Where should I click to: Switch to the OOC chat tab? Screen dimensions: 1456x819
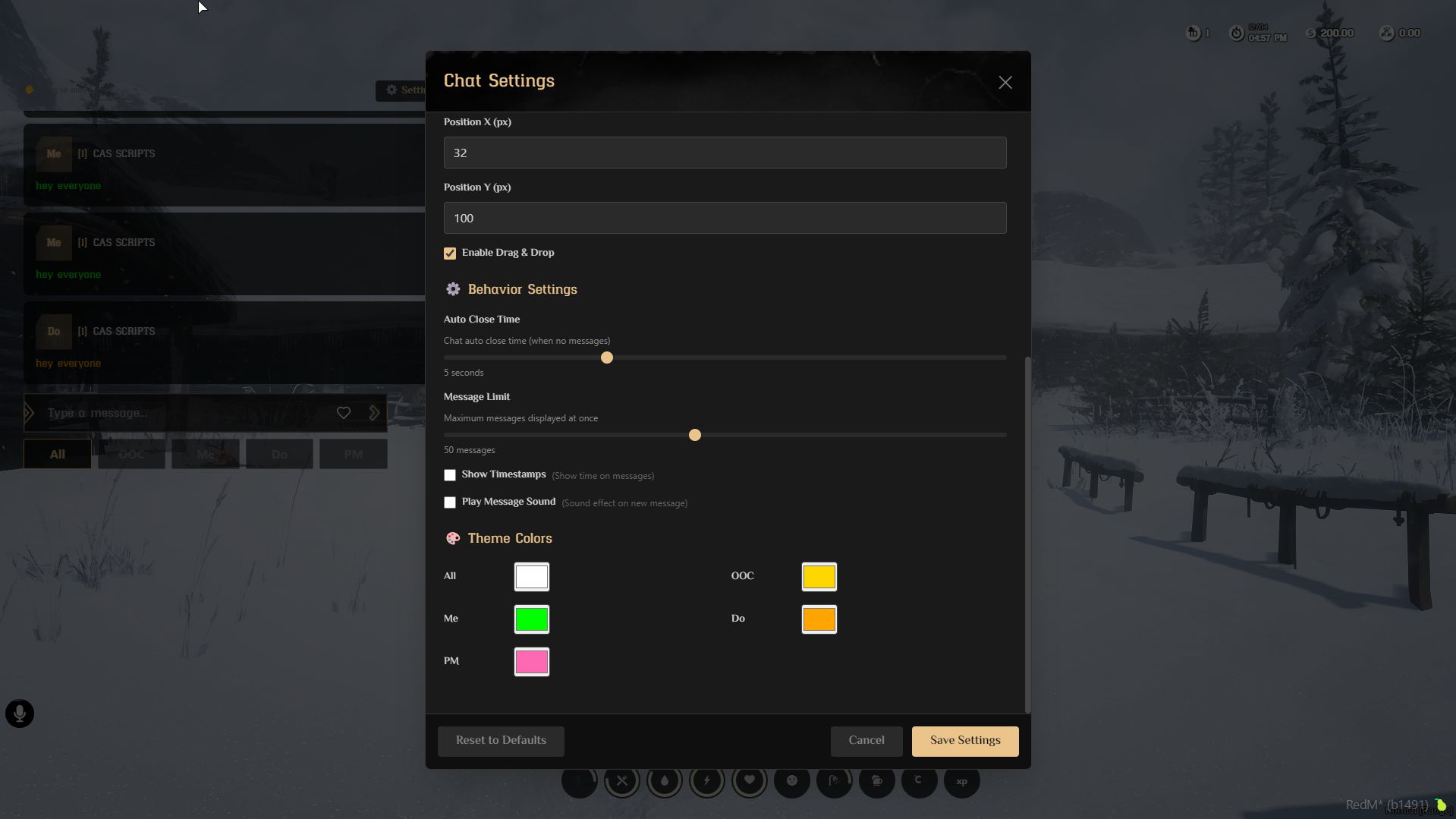click(x=131, y=454)
